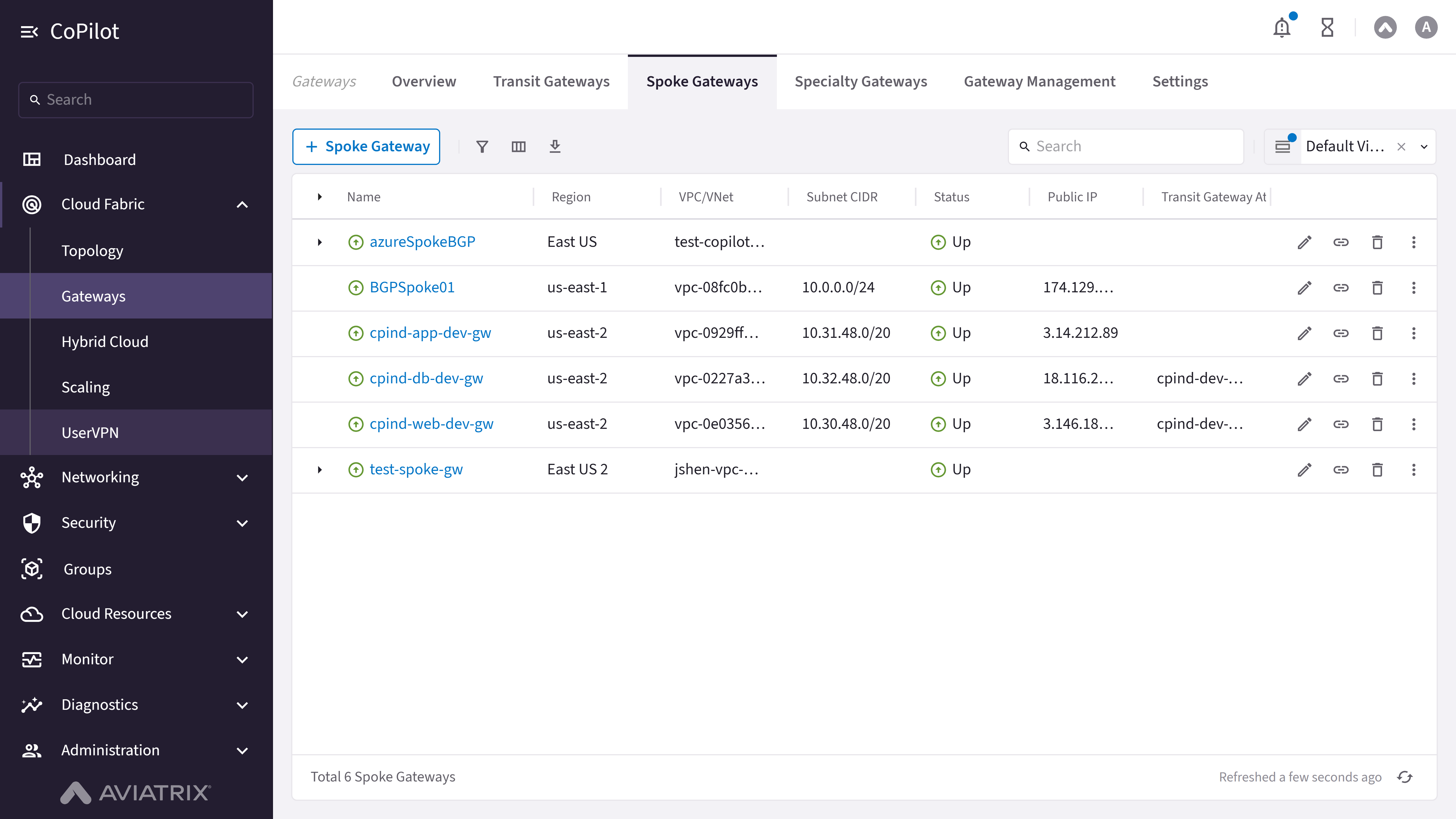Expand the azureSpokeBGP row
Screen dimensions: 1456x819
point(320,243)
